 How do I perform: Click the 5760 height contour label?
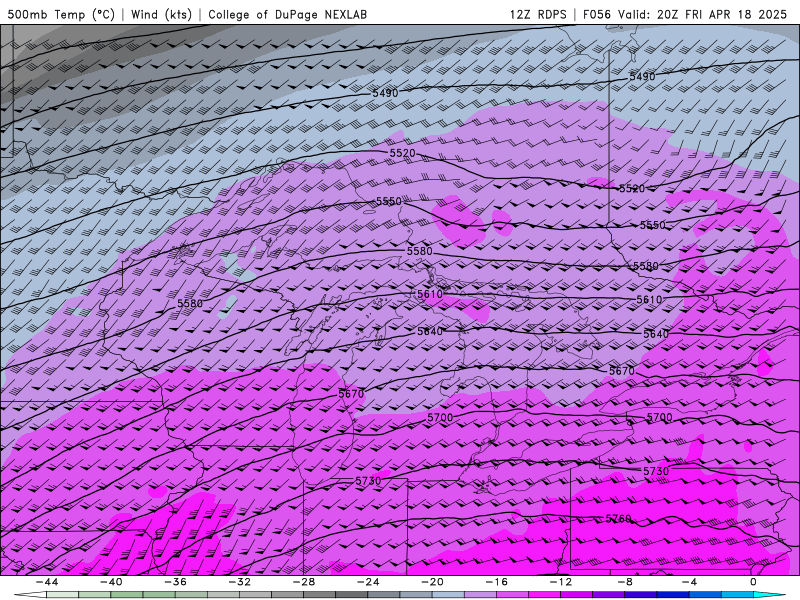coord(618,518)
